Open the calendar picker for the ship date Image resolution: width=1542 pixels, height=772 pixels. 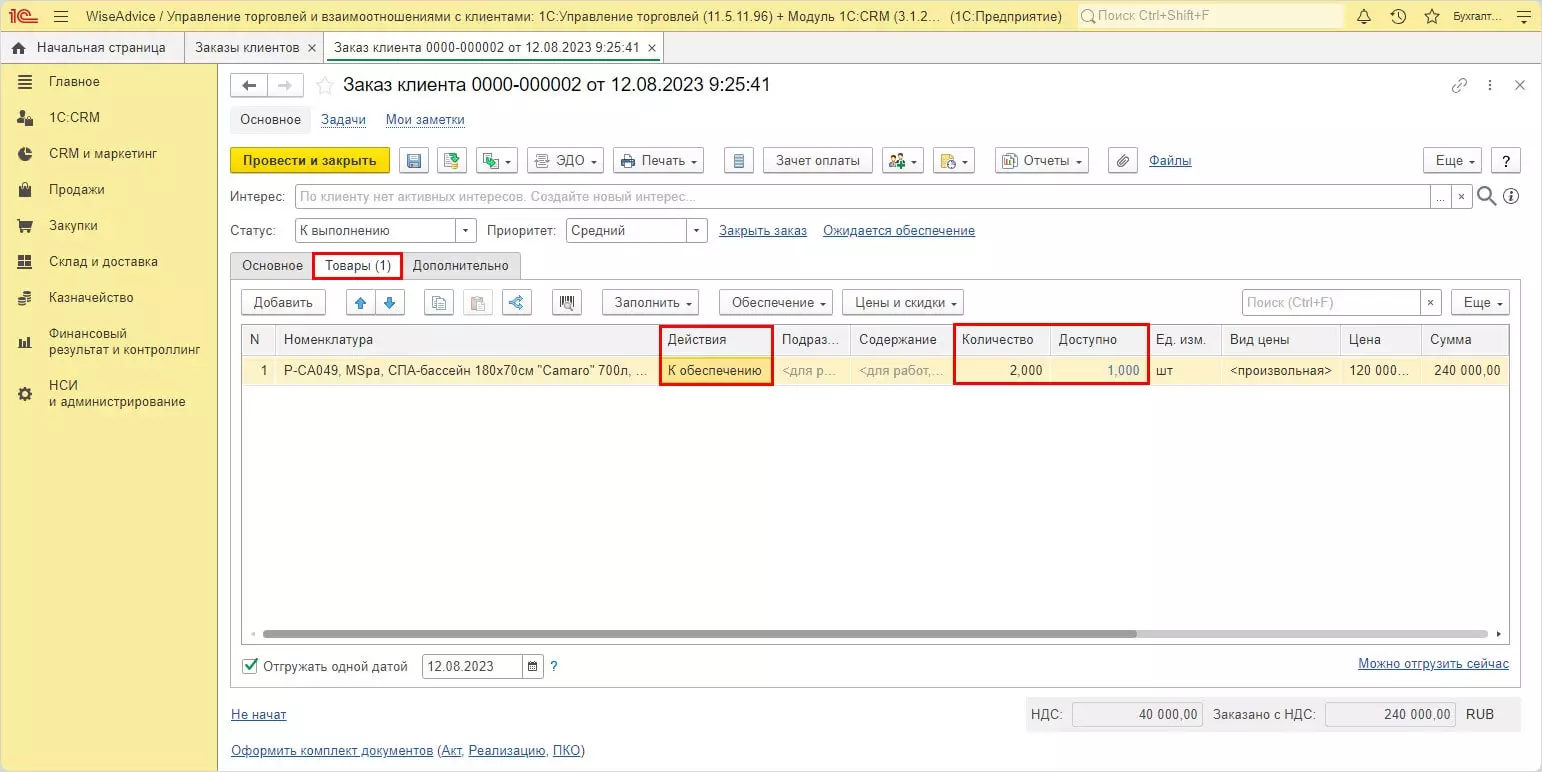[532, 666]
